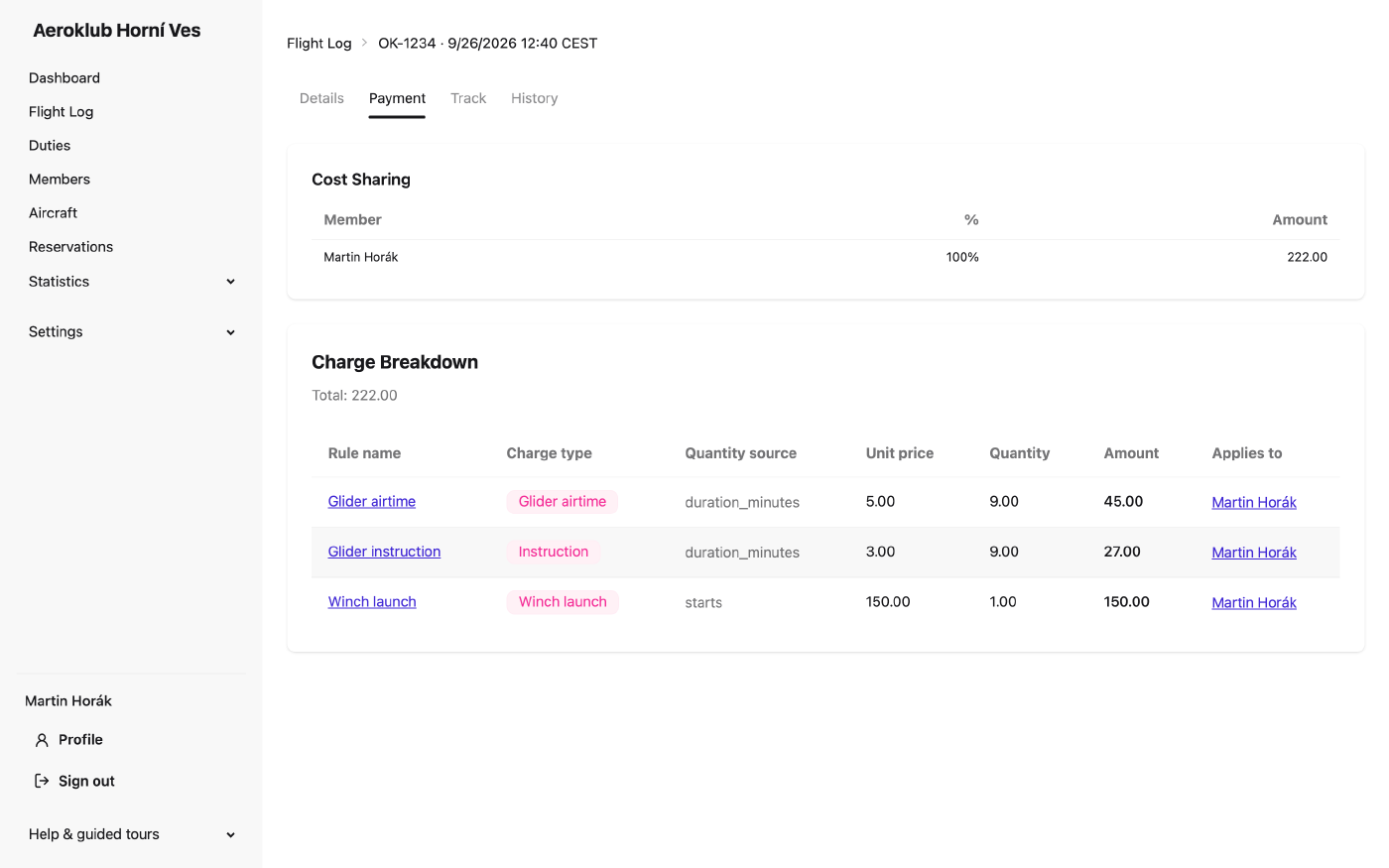Click the Glider airtime charge type badge

pyautogui.click(x=563, y=502)
